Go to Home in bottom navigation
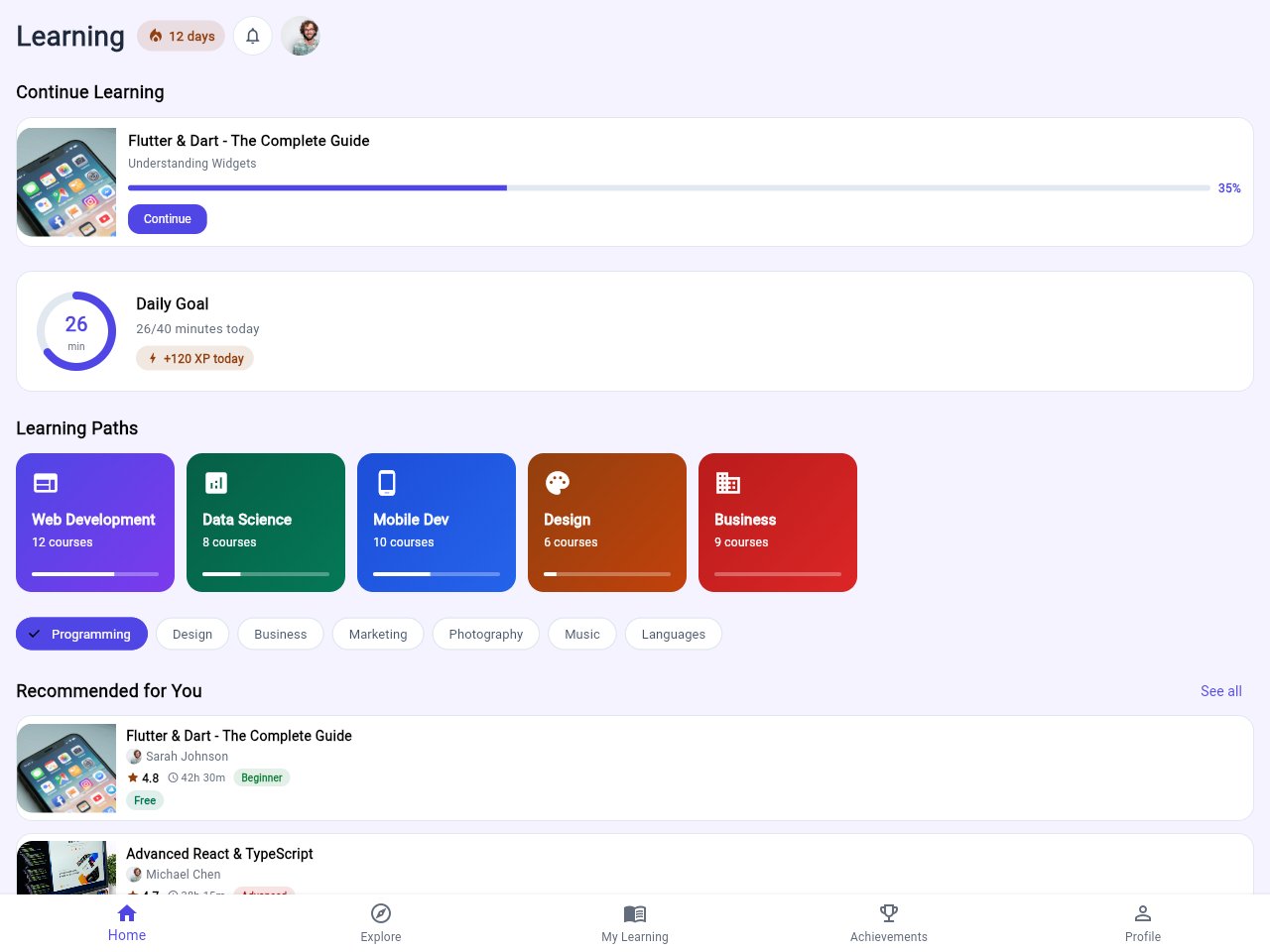Viewport: 1270px width, 952px height. click(x=127, y=923)
